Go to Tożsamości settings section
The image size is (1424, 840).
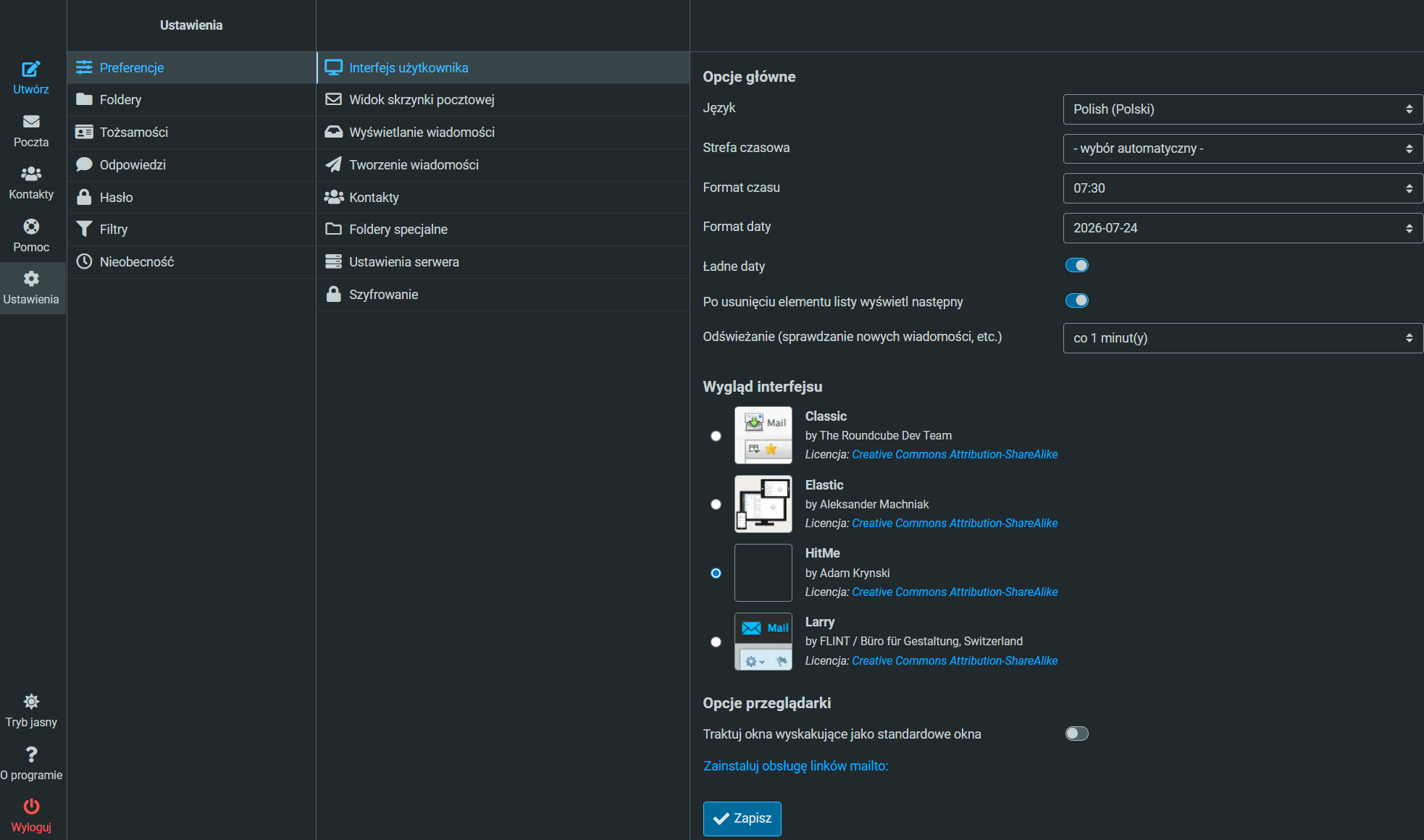click(134, 133)
